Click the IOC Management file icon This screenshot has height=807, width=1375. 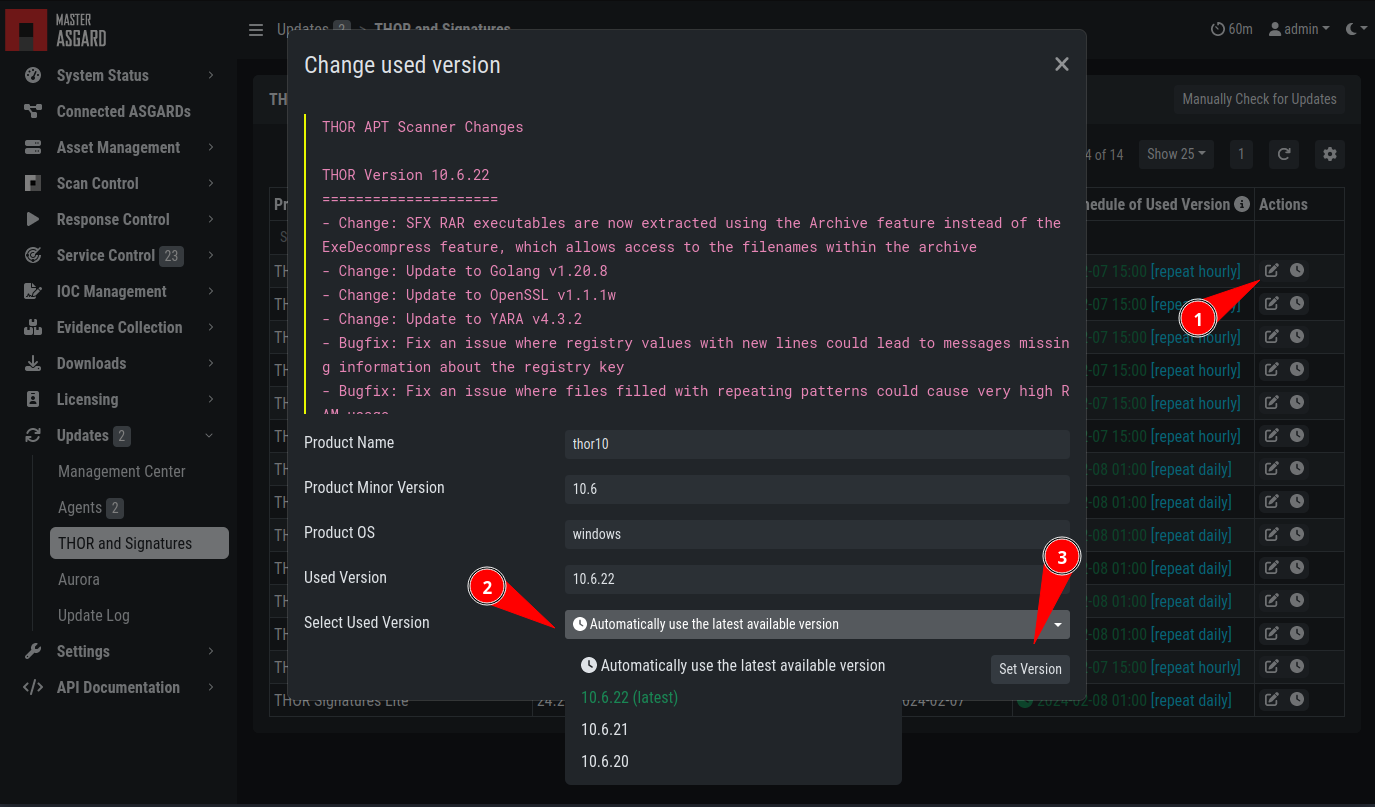(33, 291)
